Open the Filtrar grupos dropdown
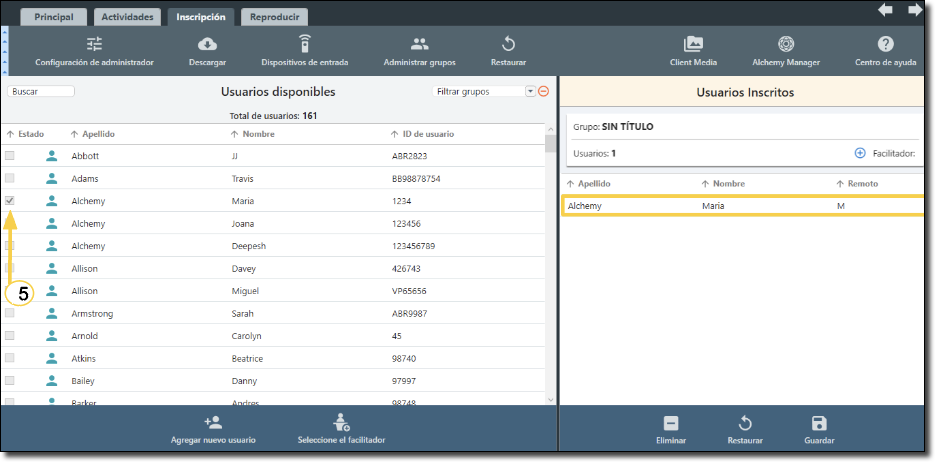935x462 pixels. (x=530, y=91)
